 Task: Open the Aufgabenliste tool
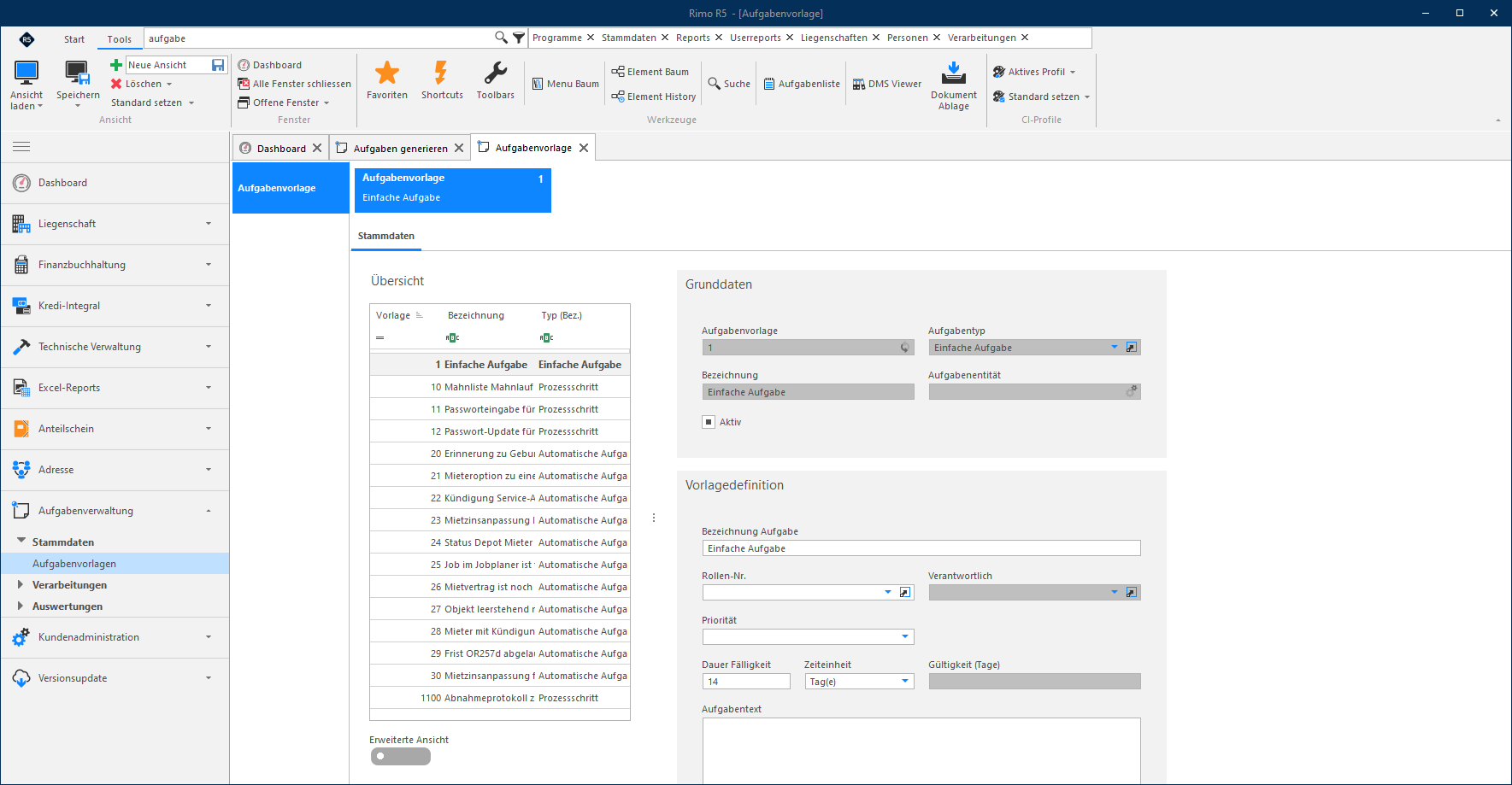pyautogui.click(x=802, y=84)
